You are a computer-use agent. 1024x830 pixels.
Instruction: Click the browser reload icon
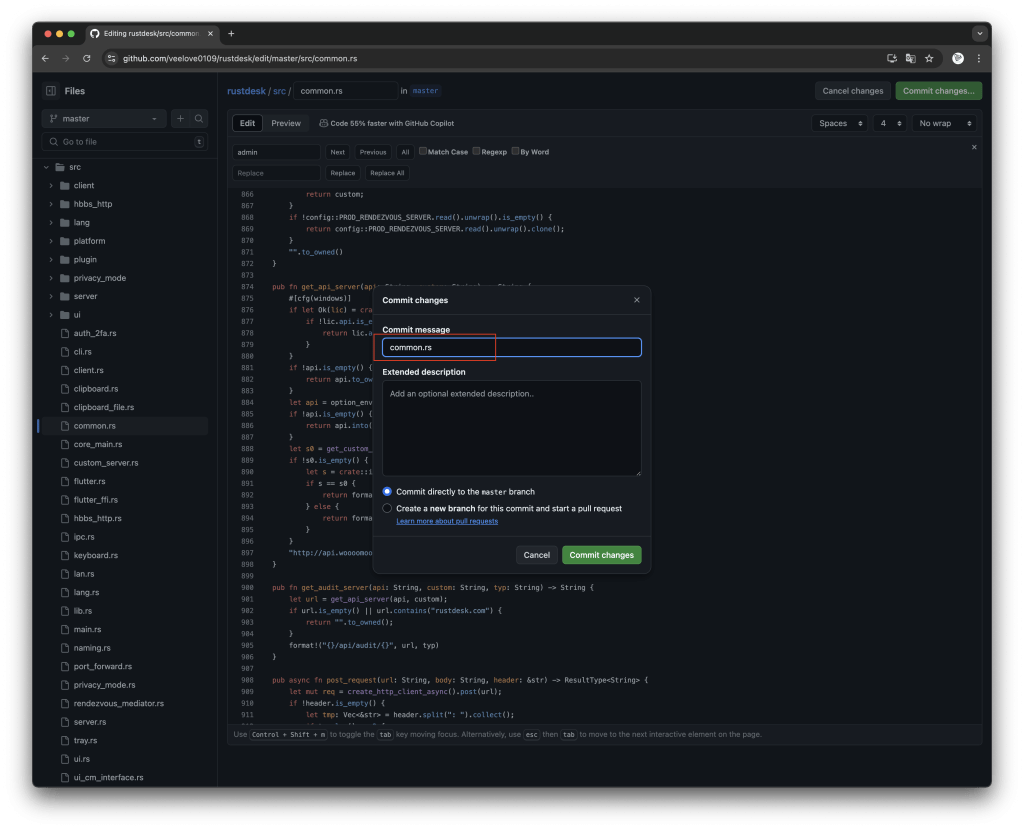point(87,59)
